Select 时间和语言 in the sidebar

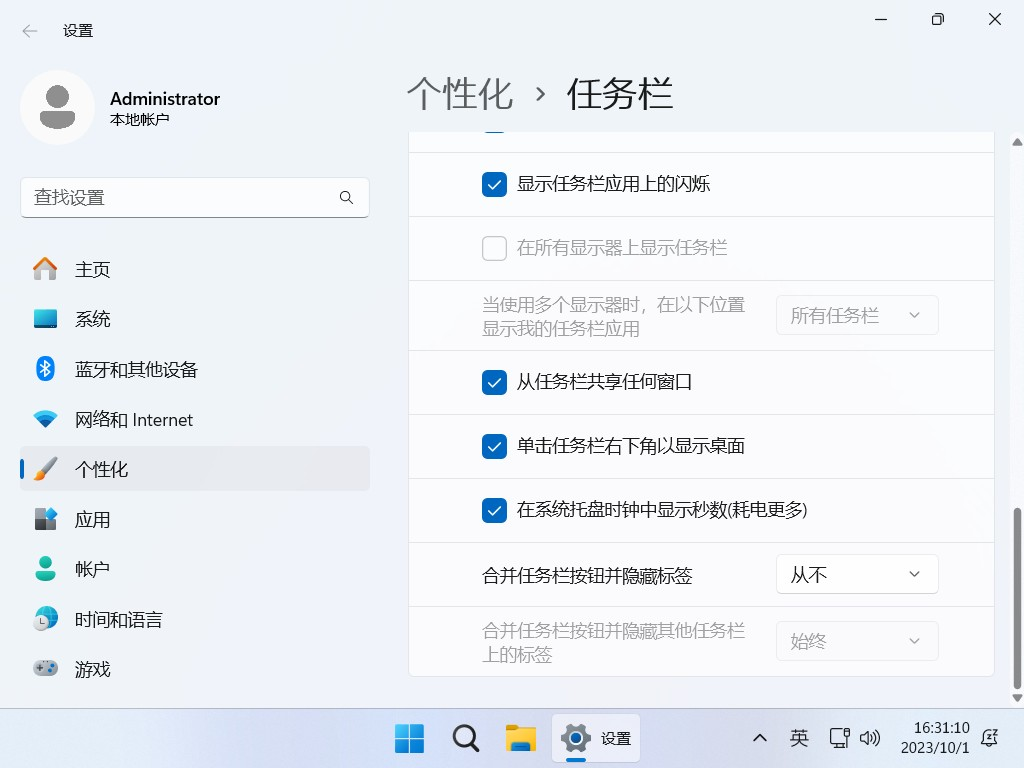point(118,619)
